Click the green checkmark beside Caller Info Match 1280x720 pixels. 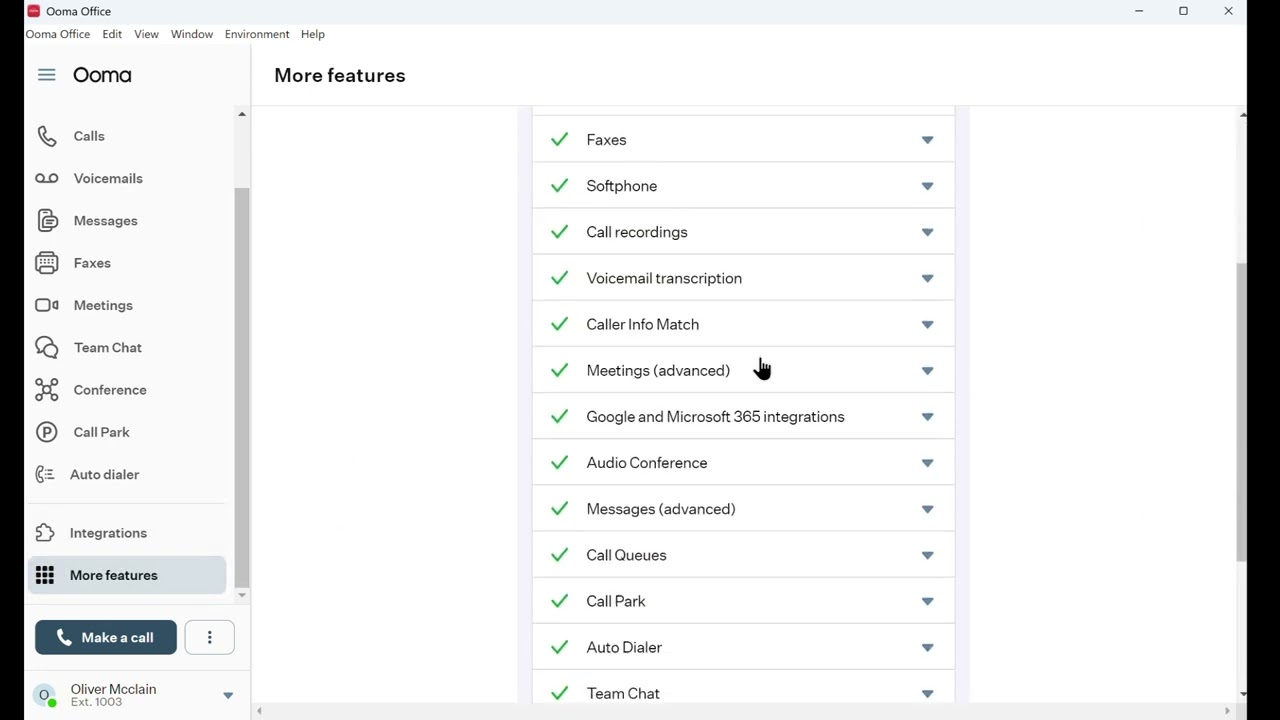pos(559,324)
